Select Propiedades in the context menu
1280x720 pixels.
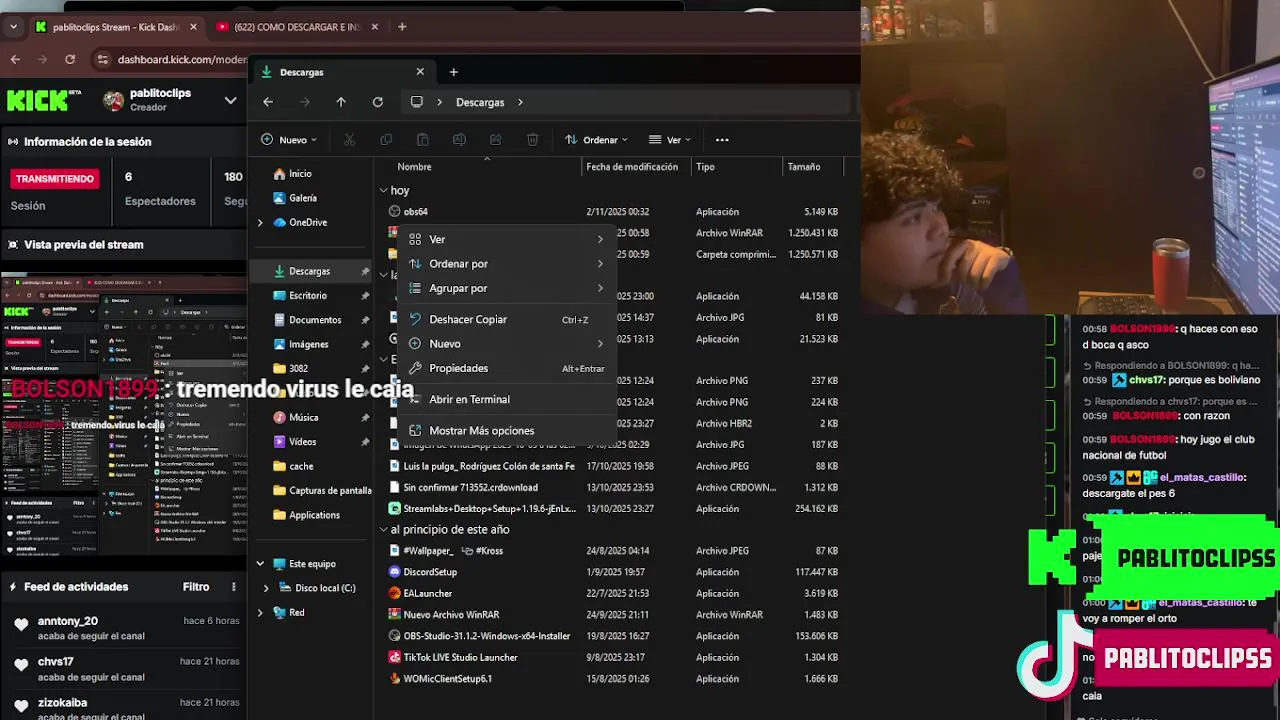[507, 368]
